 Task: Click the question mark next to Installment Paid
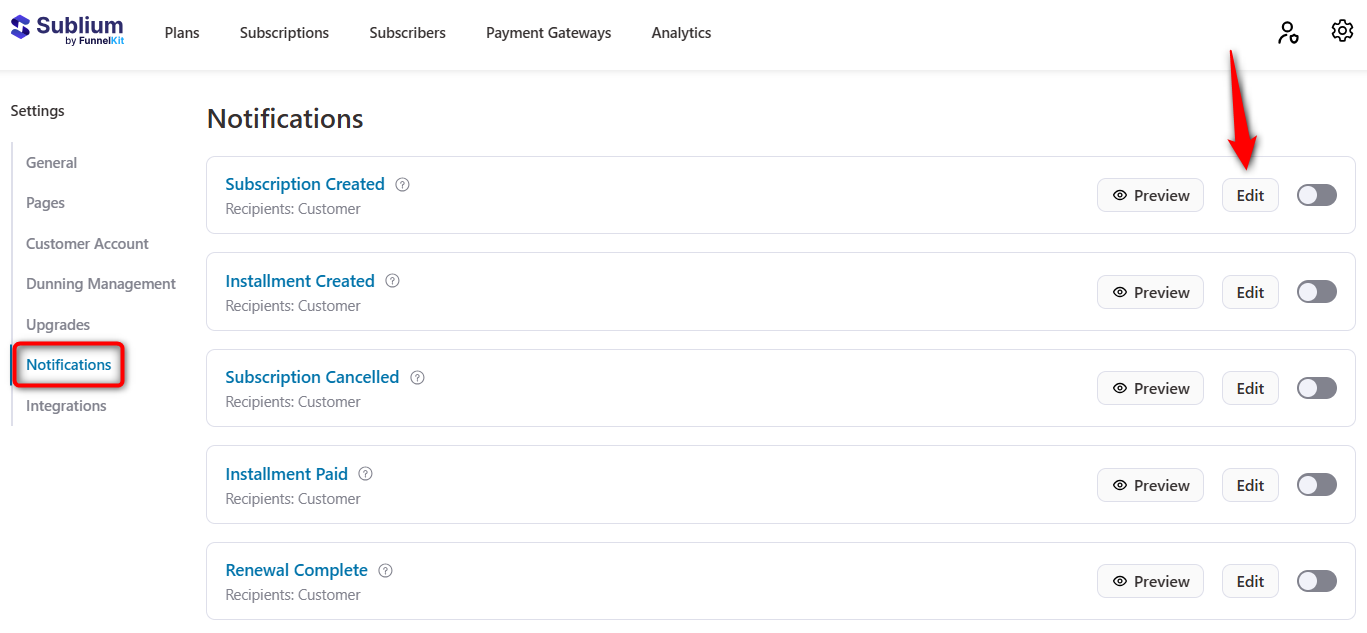coord(365,474)
